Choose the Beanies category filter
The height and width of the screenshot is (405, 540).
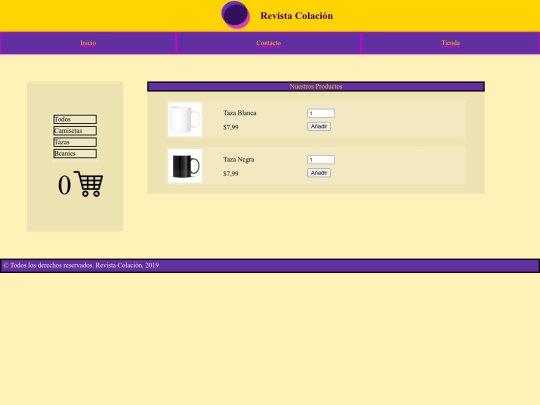(x=75, y=154)
